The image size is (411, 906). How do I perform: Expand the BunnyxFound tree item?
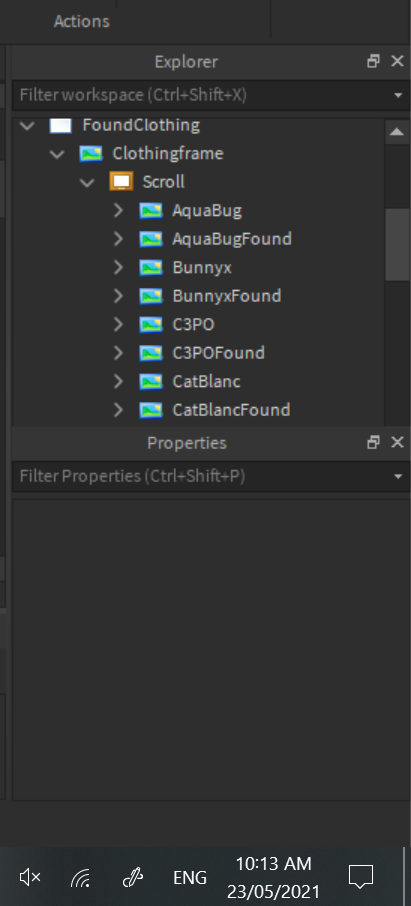tap(119, 296)
